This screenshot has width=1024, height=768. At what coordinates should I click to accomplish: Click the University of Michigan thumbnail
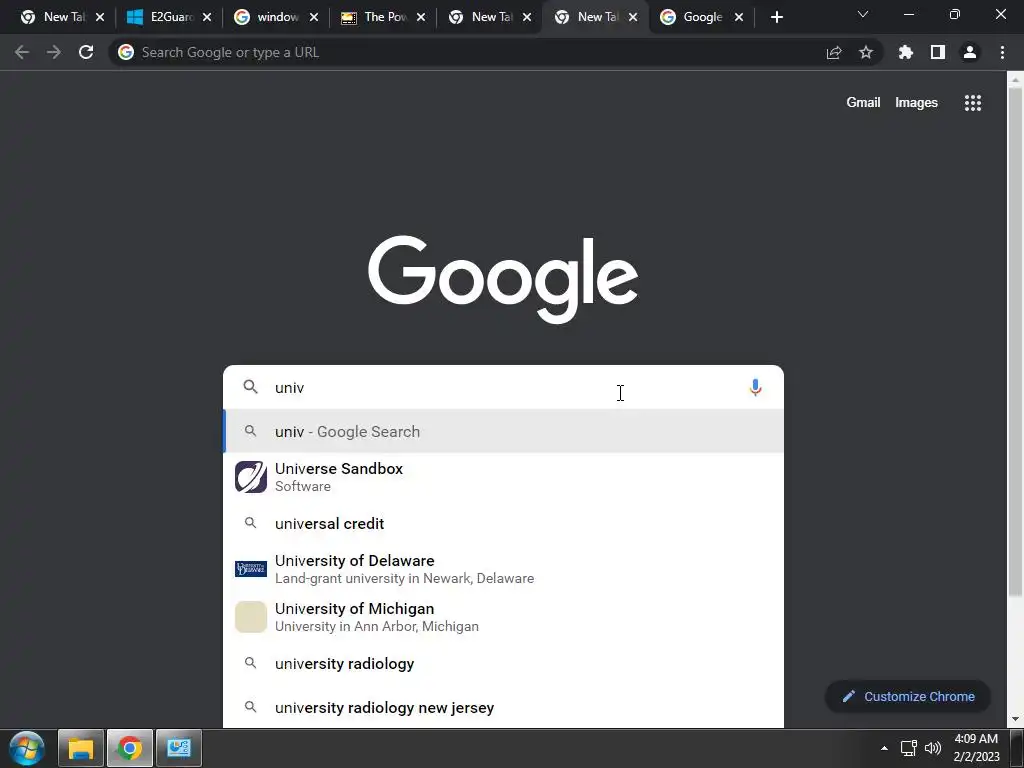(251, 616)
